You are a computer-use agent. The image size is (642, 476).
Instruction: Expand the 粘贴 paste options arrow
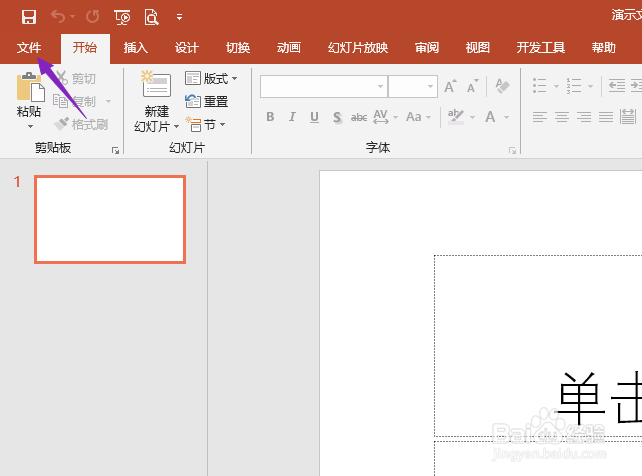[x=30, y=126]
